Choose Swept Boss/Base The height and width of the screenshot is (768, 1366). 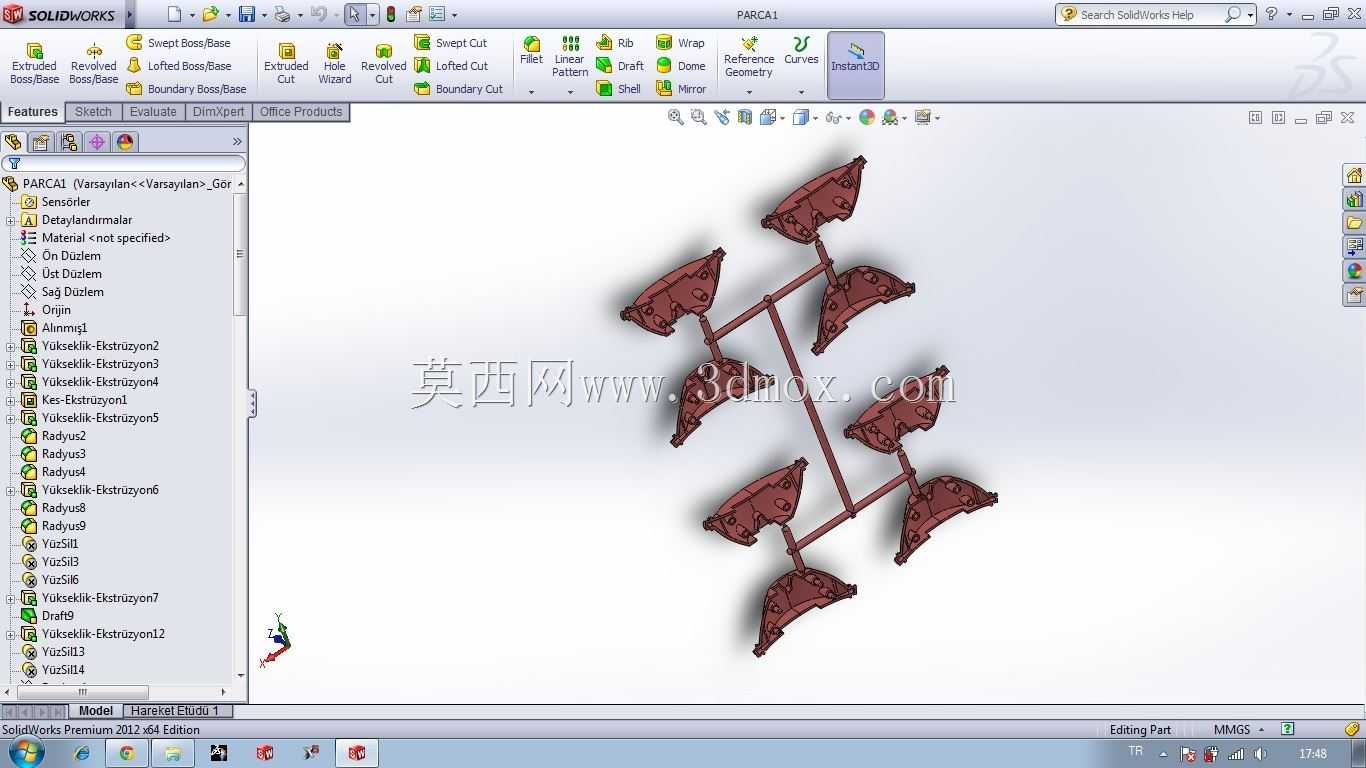point(179,43)
